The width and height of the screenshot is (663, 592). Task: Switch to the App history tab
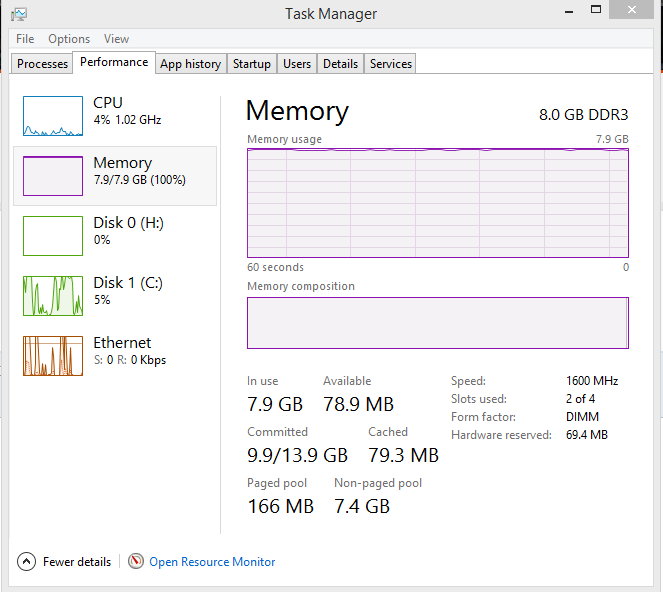point(191,64)
